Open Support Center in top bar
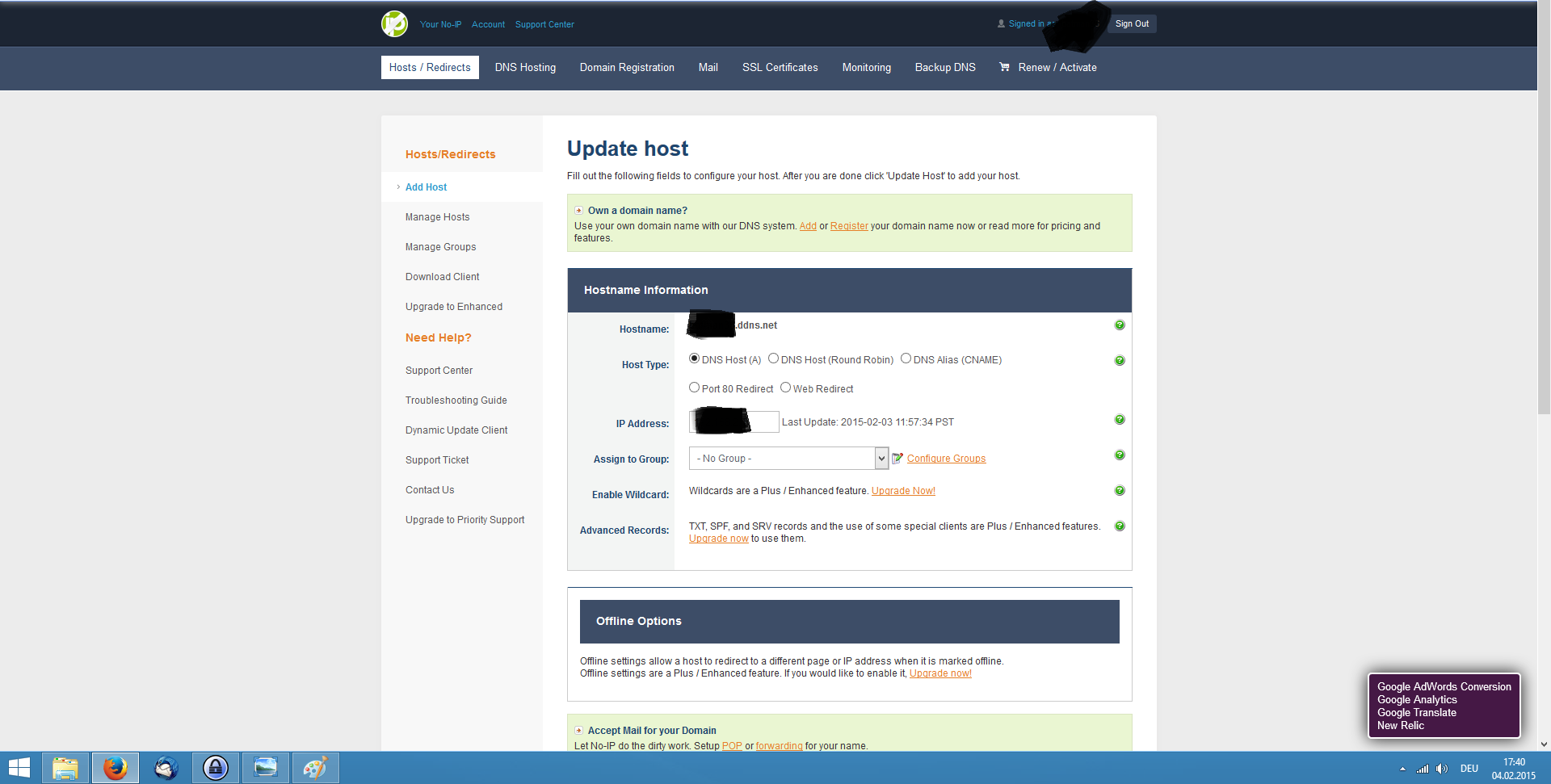Viewport: 1551px width, 784px height. [x=544, y=24]
